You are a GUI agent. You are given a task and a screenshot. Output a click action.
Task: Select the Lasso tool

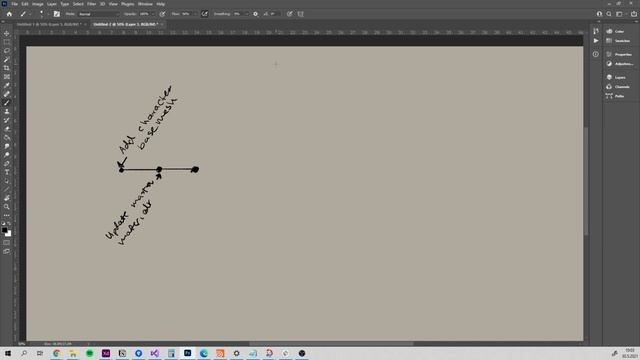pos(7,51)
